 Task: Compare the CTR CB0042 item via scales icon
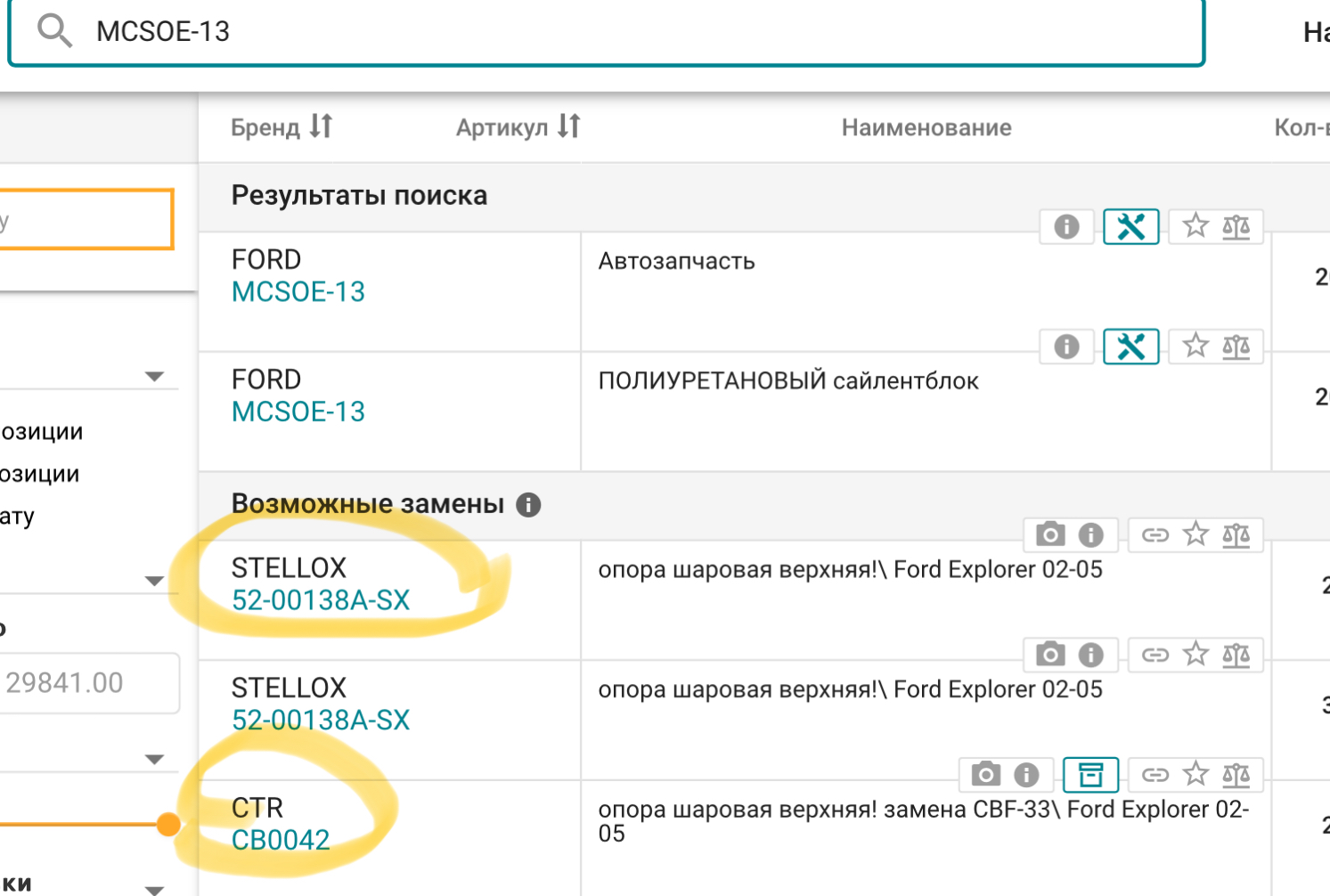coord(1236,774)
